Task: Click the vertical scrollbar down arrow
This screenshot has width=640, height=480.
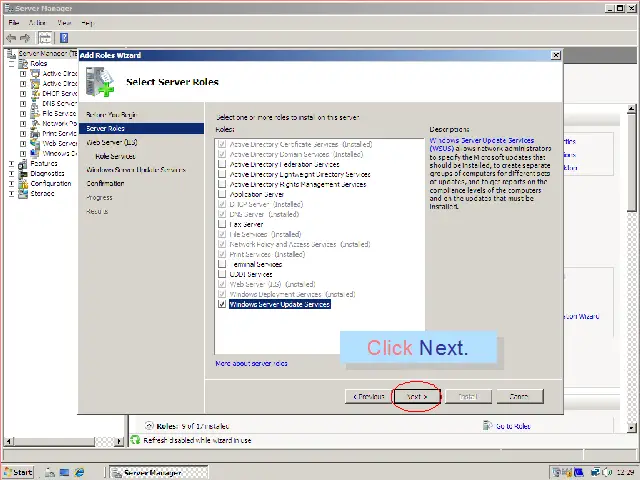Action: click(631, 427)
